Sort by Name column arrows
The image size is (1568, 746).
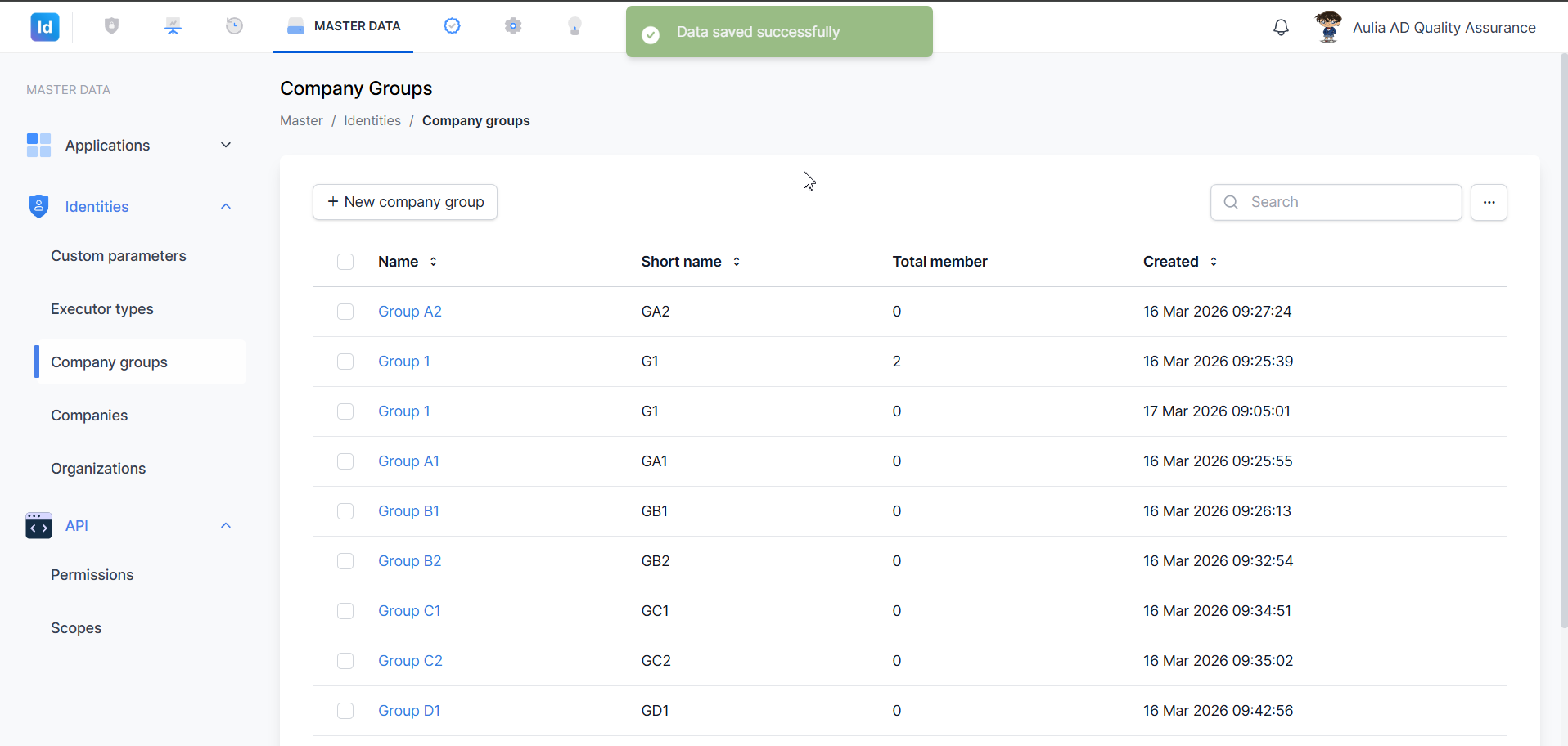[x=433, y=262]
